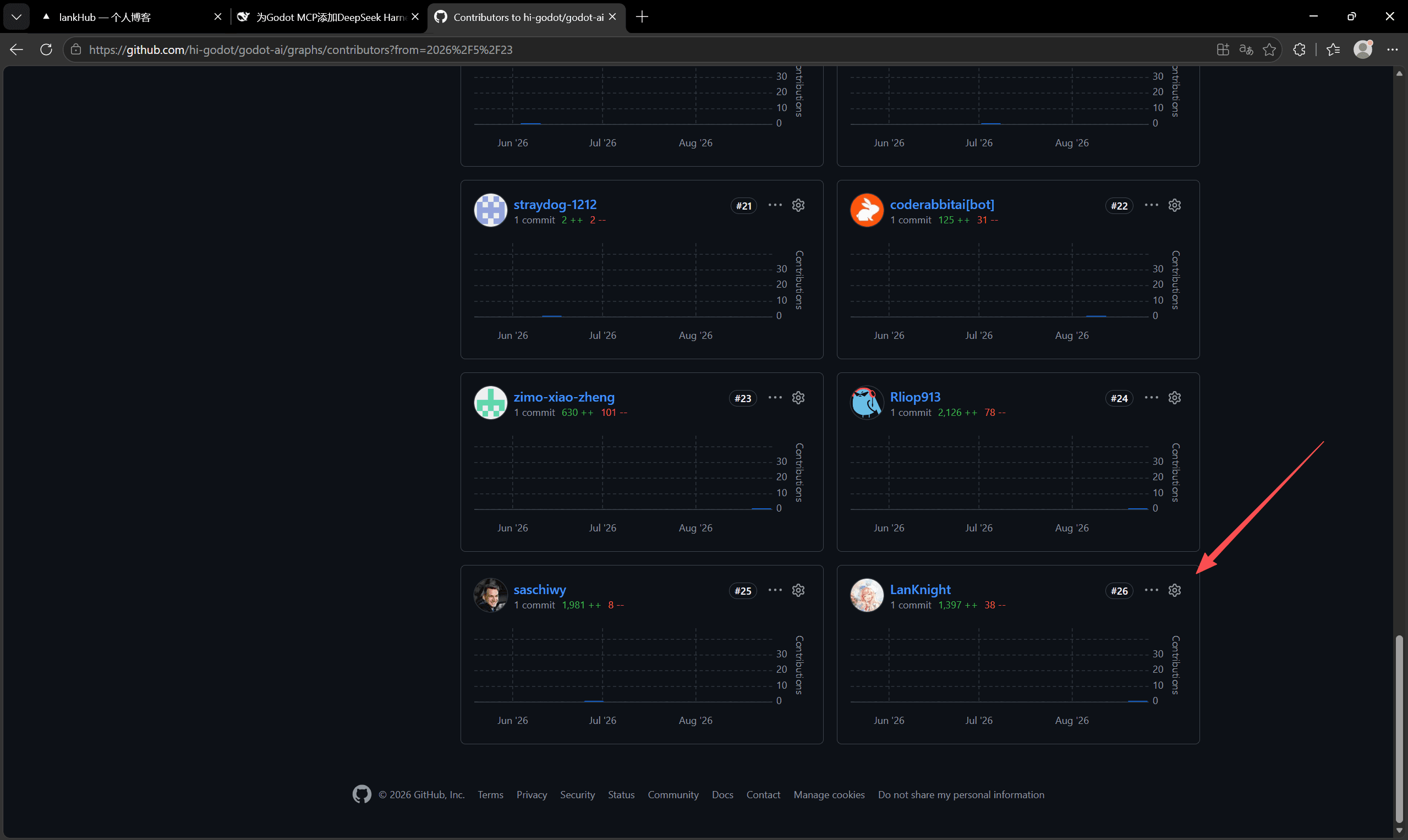Open coderabbitai[bot] profile link
This screenshot has width=1408, height=840.
942,204
